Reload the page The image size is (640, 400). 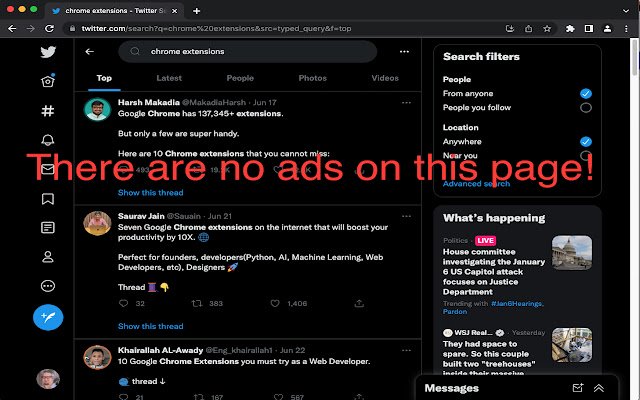click(x=49, y=29)
